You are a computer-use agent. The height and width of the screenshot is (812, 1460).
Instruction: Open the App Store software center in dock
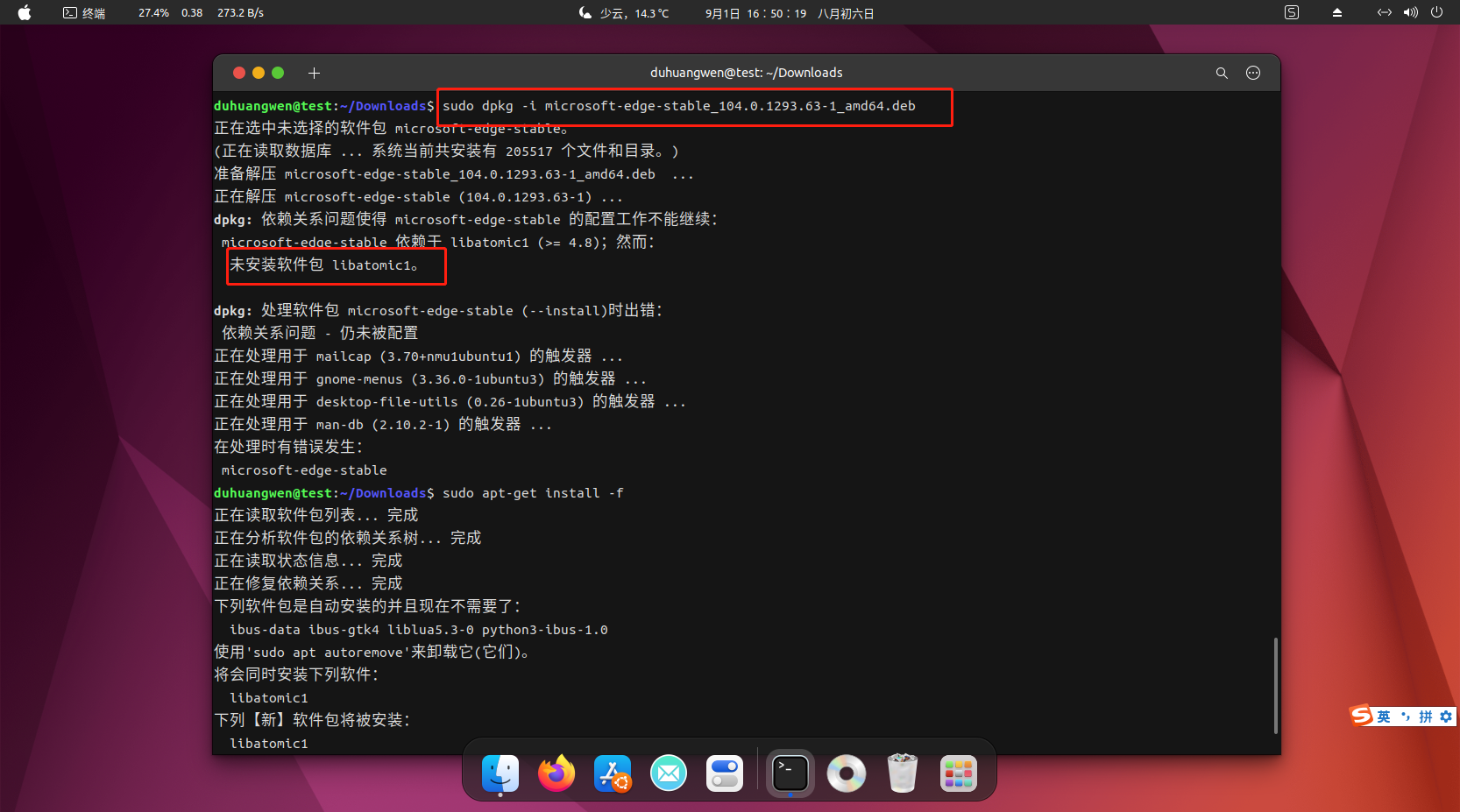click(613, 773)
